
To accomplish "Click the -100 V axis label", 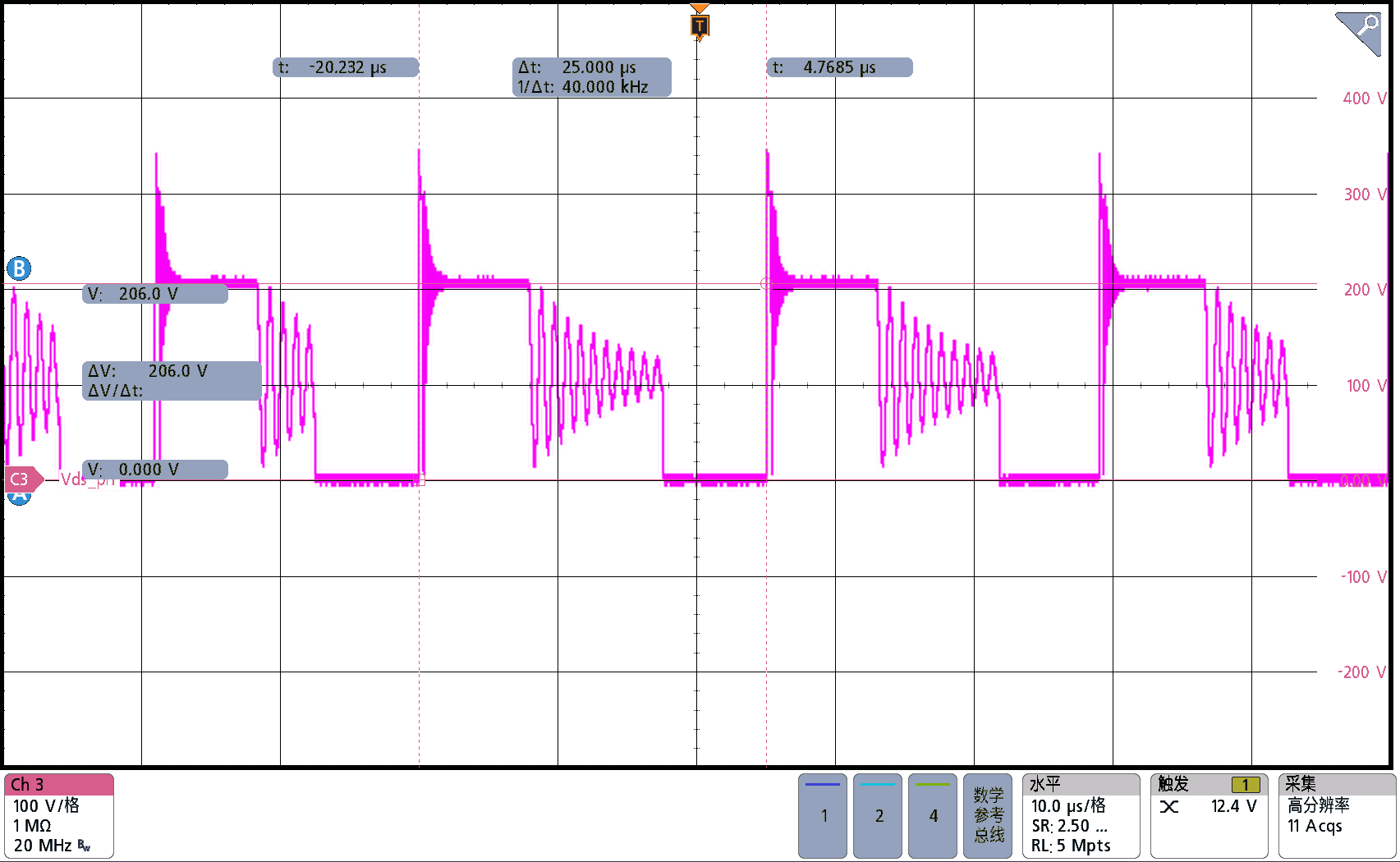I will [1363, 577].
